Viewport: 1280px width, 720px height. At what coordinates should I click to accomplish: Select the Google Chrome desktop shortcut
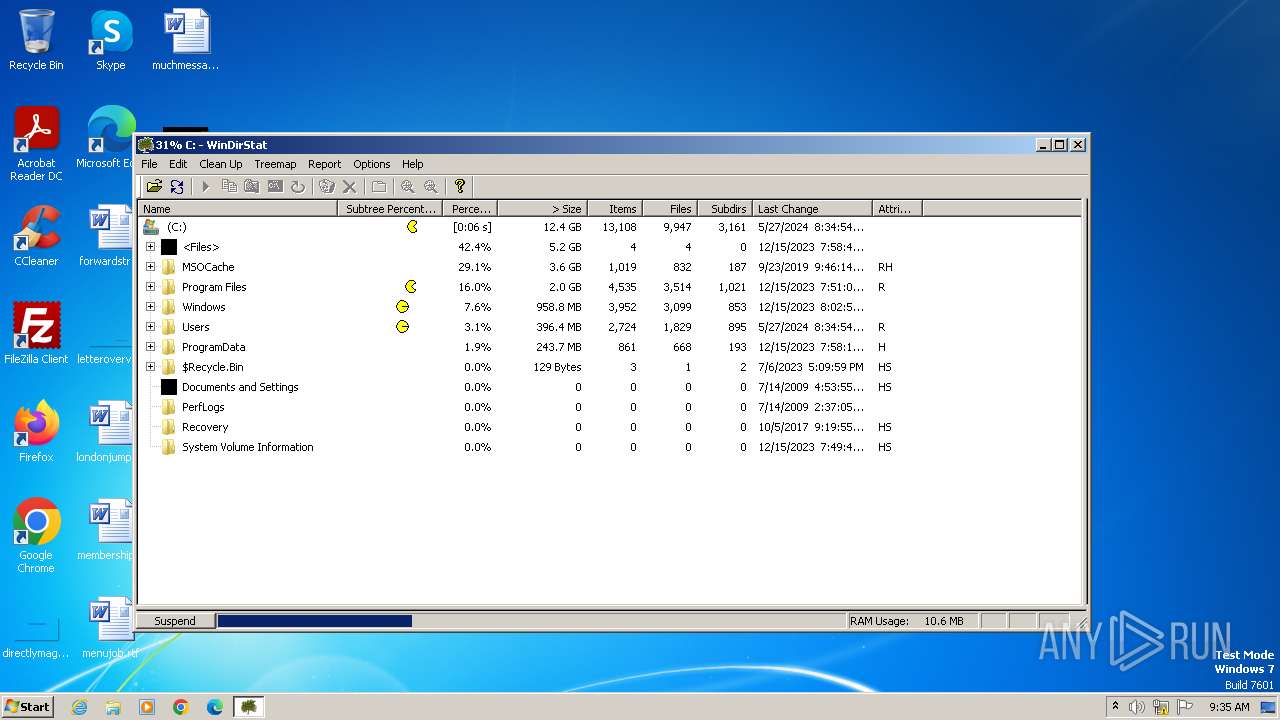pos(36,536)
